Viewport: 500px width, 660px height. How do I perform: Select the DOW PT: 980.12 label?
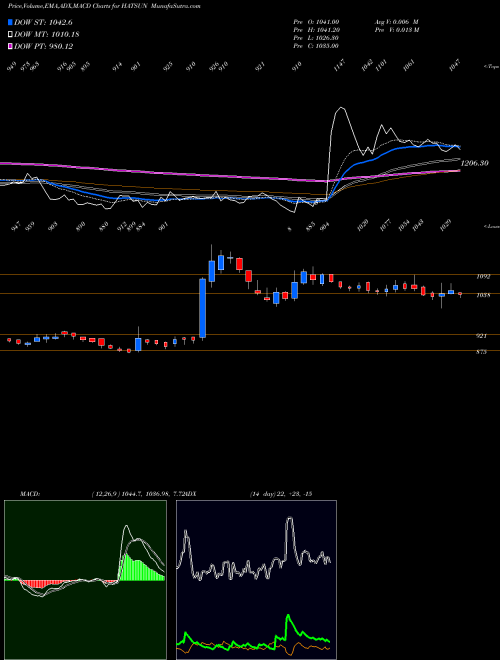pyautogui.click(x=43, y=46)
